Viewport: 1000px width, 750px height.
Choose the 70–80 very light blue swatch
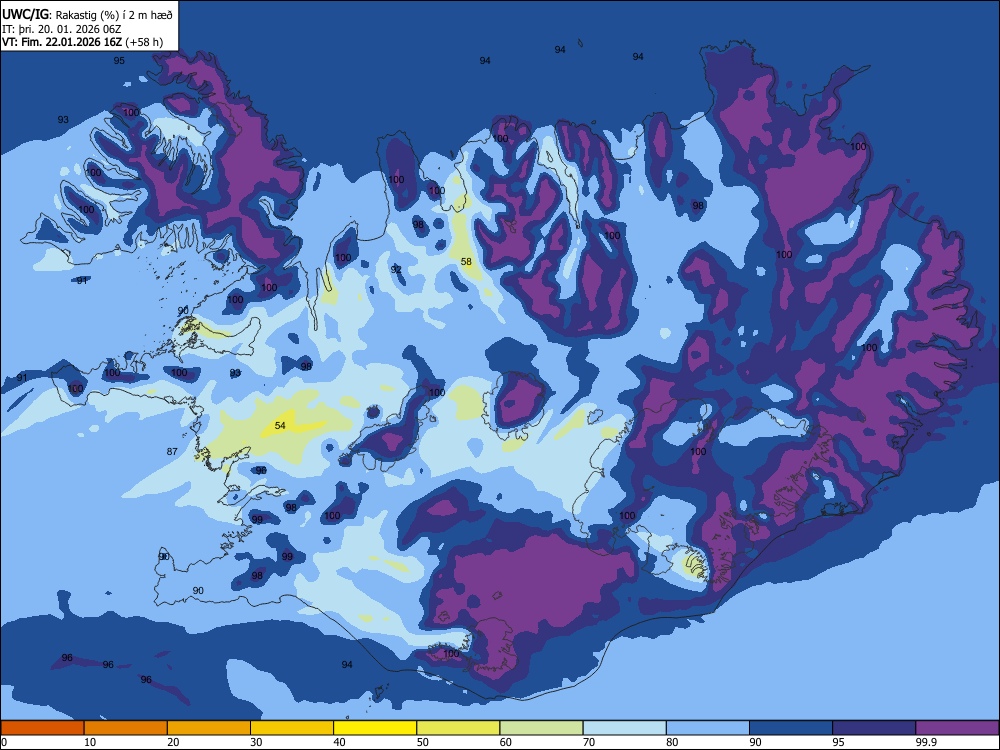625,728
